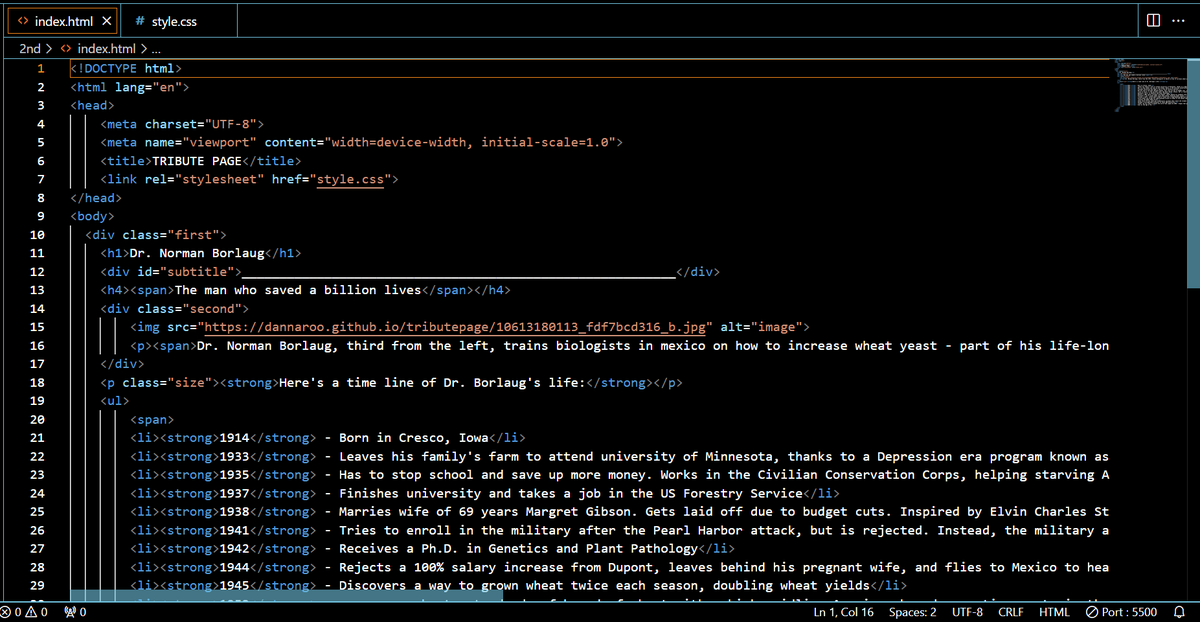Click line number 19 in the gutter

point(37,401)
